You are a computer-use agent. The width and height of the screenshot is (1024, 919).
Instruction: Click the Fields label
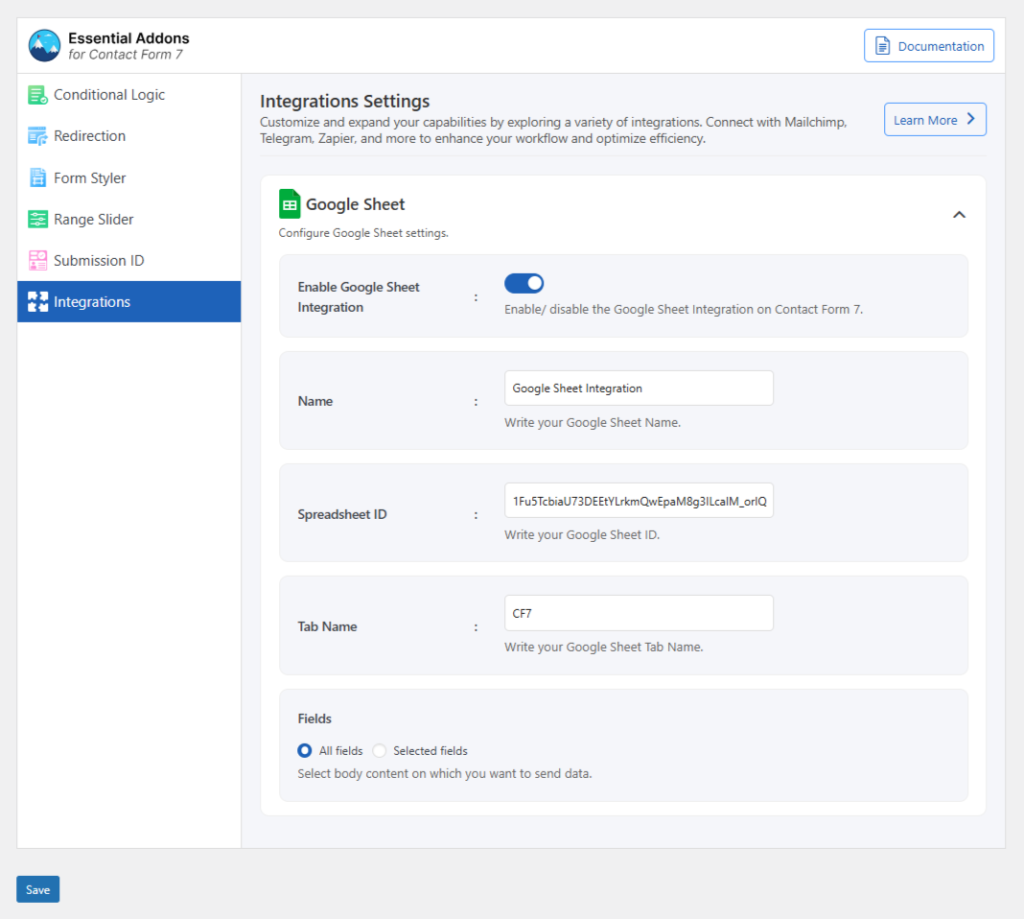coord(314,718)
